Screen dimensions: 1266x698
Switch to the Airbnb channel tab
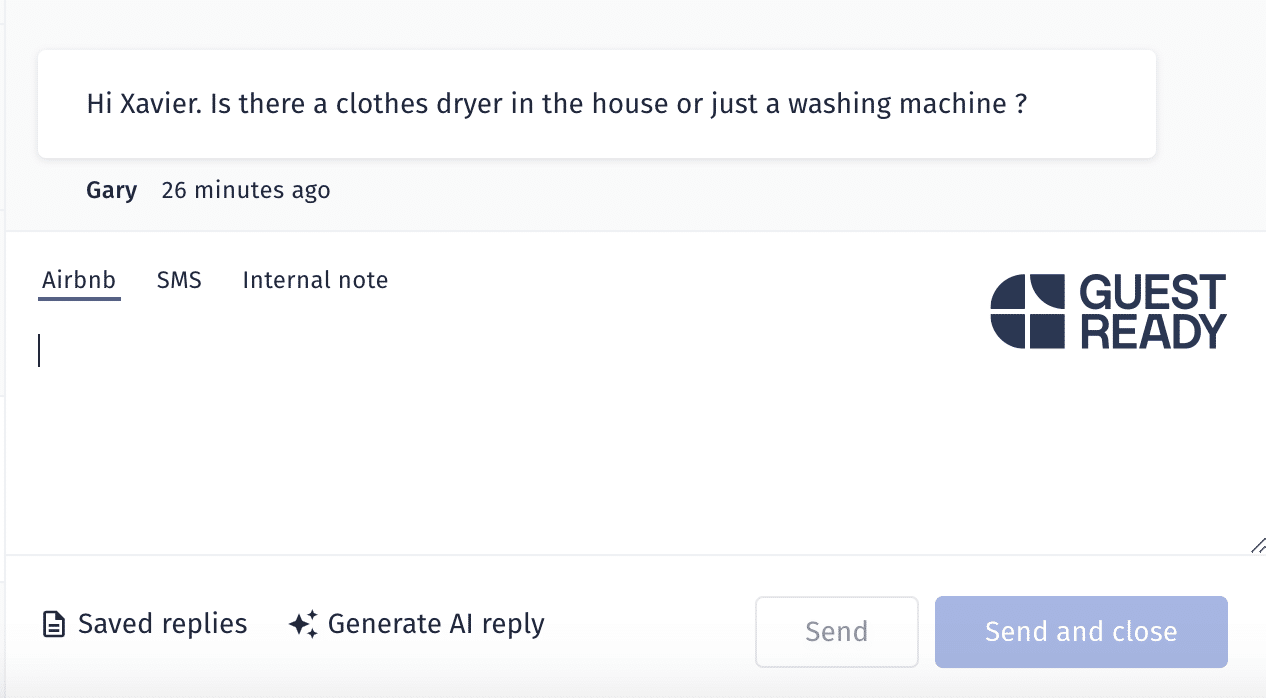pos(79,280)
